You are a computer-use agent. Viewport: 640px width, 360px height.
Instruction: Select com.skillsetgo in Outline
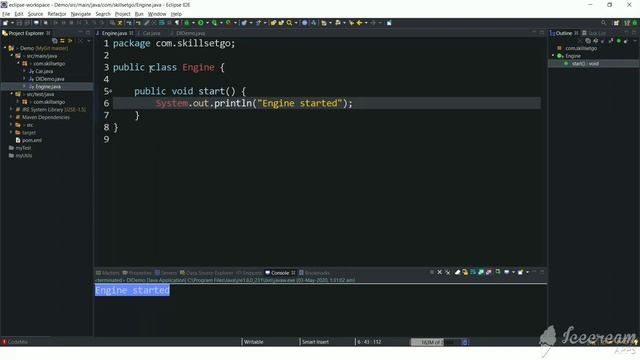click(581, 48)
